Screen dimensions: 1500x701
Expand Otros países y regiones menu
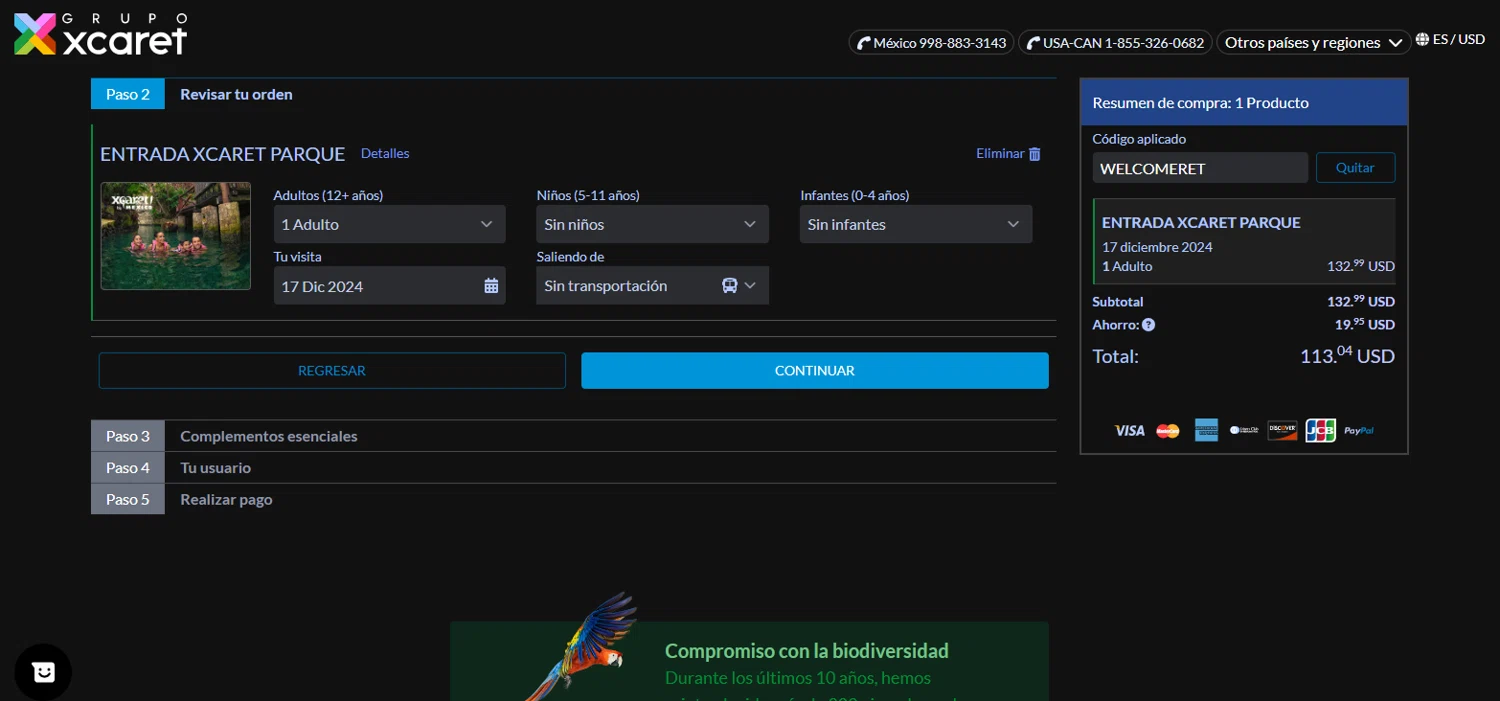click(x=1315, y=42)
